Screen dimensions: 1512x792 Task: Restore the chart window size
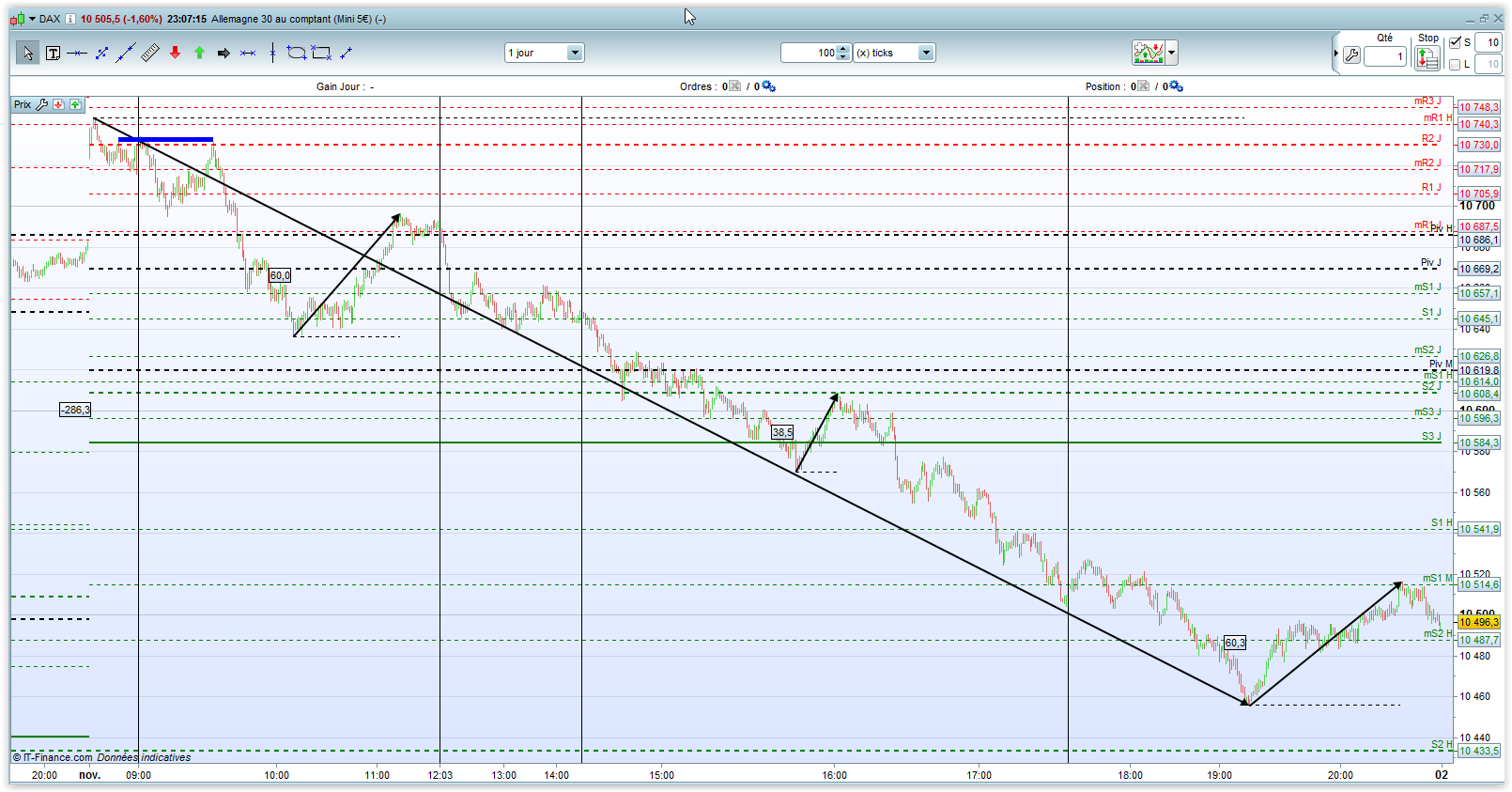[1484, 18]
